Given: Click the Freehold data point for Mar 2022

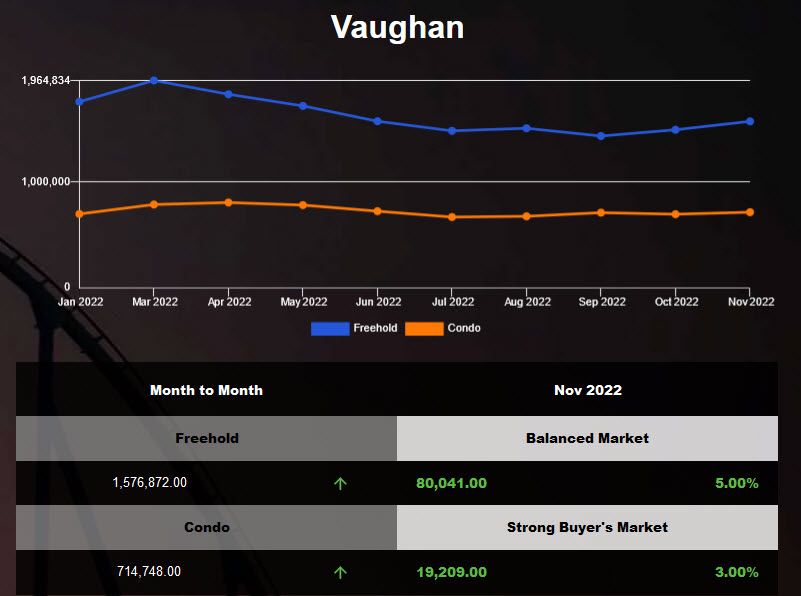Looking at the screenshot, I should click(x=154, y=80).
